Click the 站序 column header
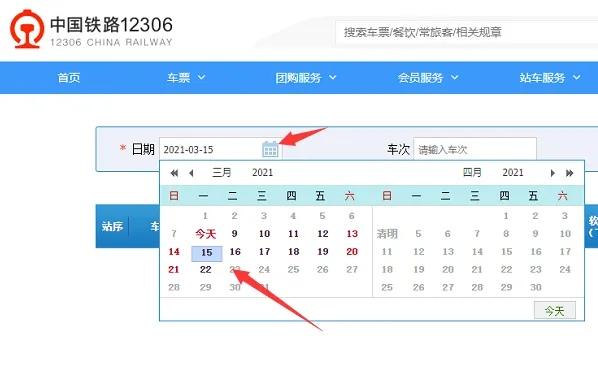The width and height of the screenshot is (598, 372). pyautogui.click(x=112, y=226)
